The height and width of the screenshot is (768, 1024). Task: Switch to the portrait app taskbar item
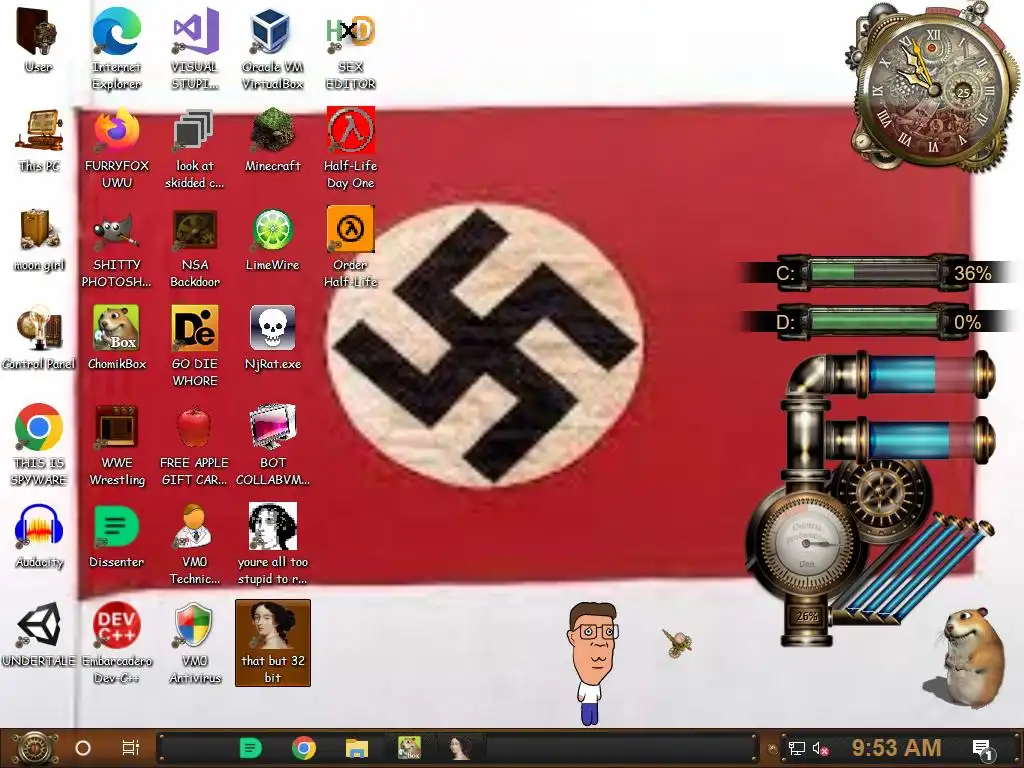coord(460,748)
